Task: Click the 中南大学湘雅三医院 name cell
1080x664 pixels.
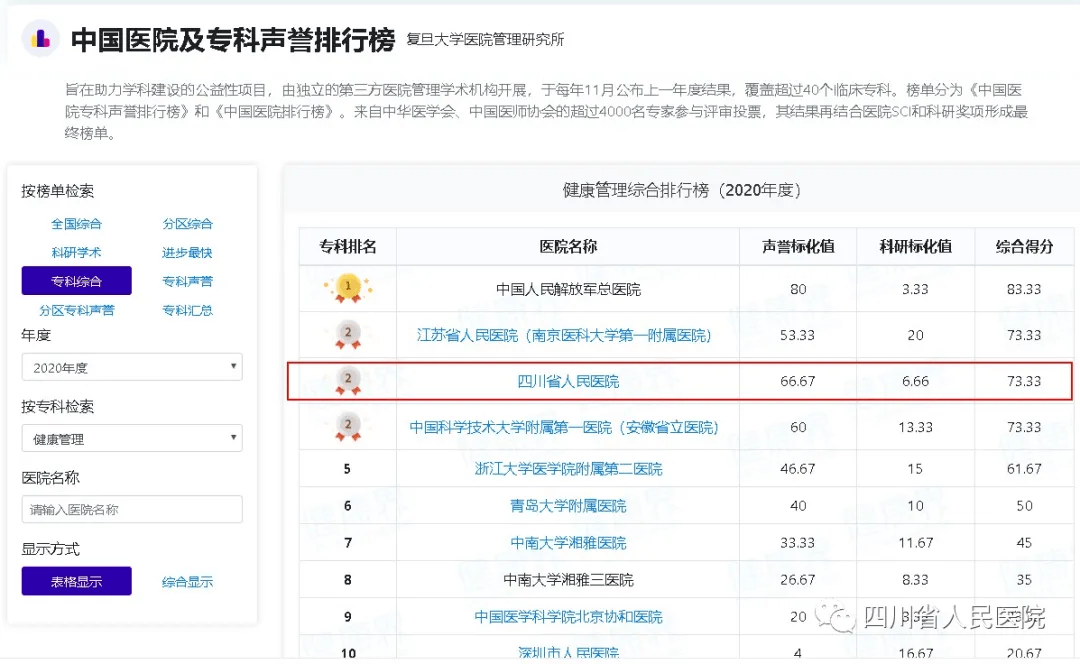Action: pyautogui.click(x=568, y=580)
